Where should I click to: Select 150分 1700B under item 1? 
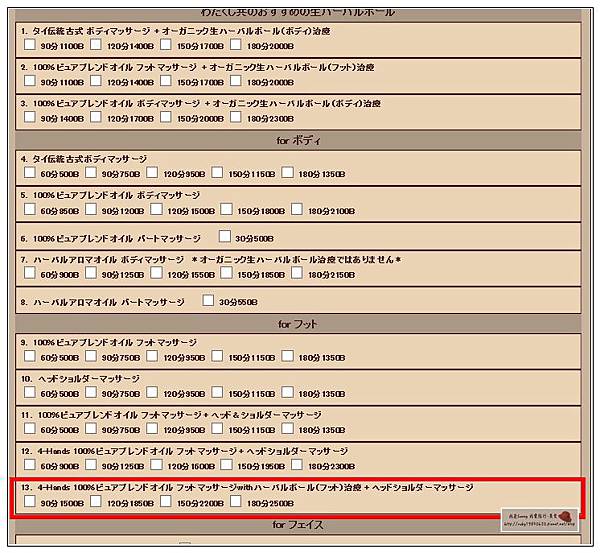166,45
